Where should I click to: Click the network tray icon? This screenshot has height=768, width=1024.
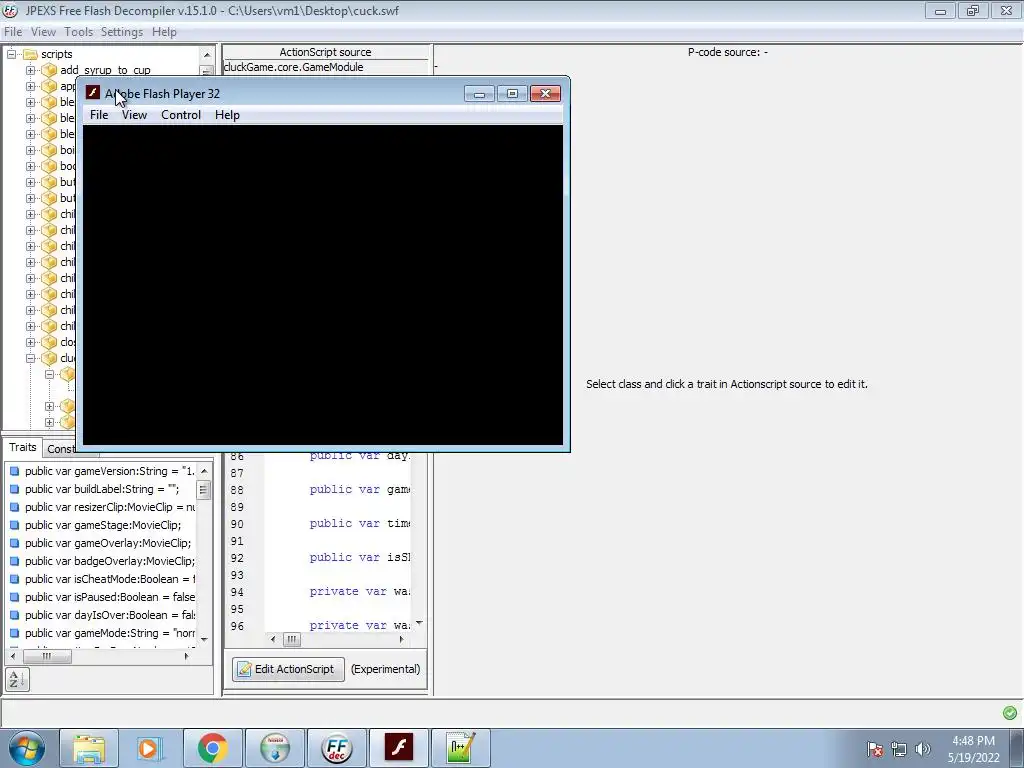pos(899,749)
